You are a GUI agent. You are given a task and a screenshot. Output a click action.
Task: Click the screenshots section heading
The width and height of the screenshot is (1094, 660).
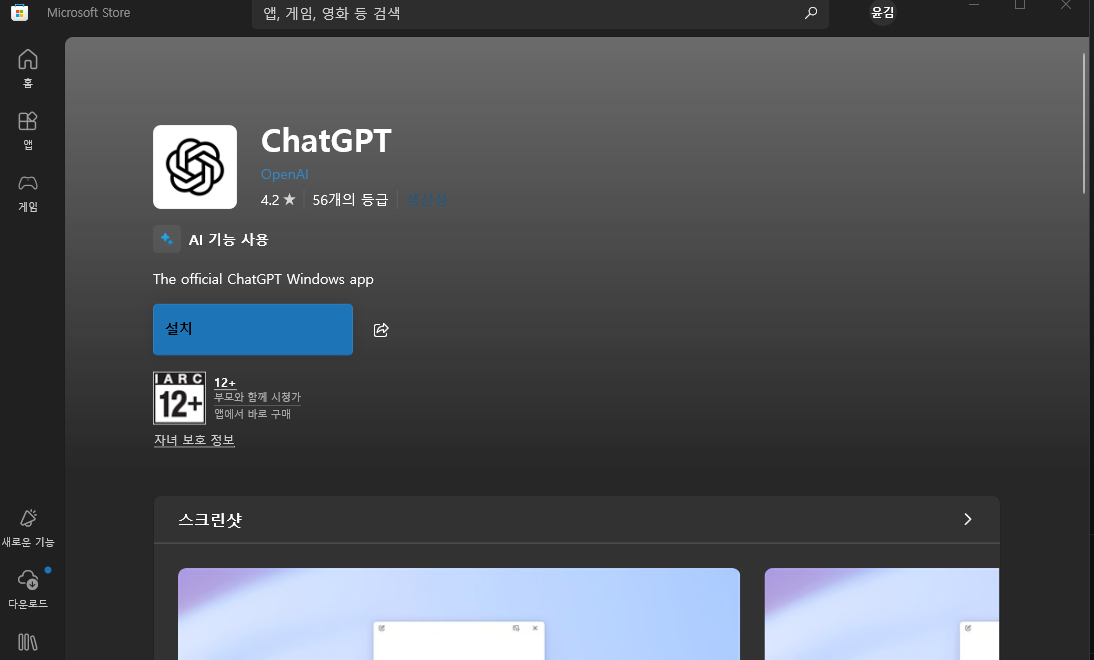pos(210,520)
